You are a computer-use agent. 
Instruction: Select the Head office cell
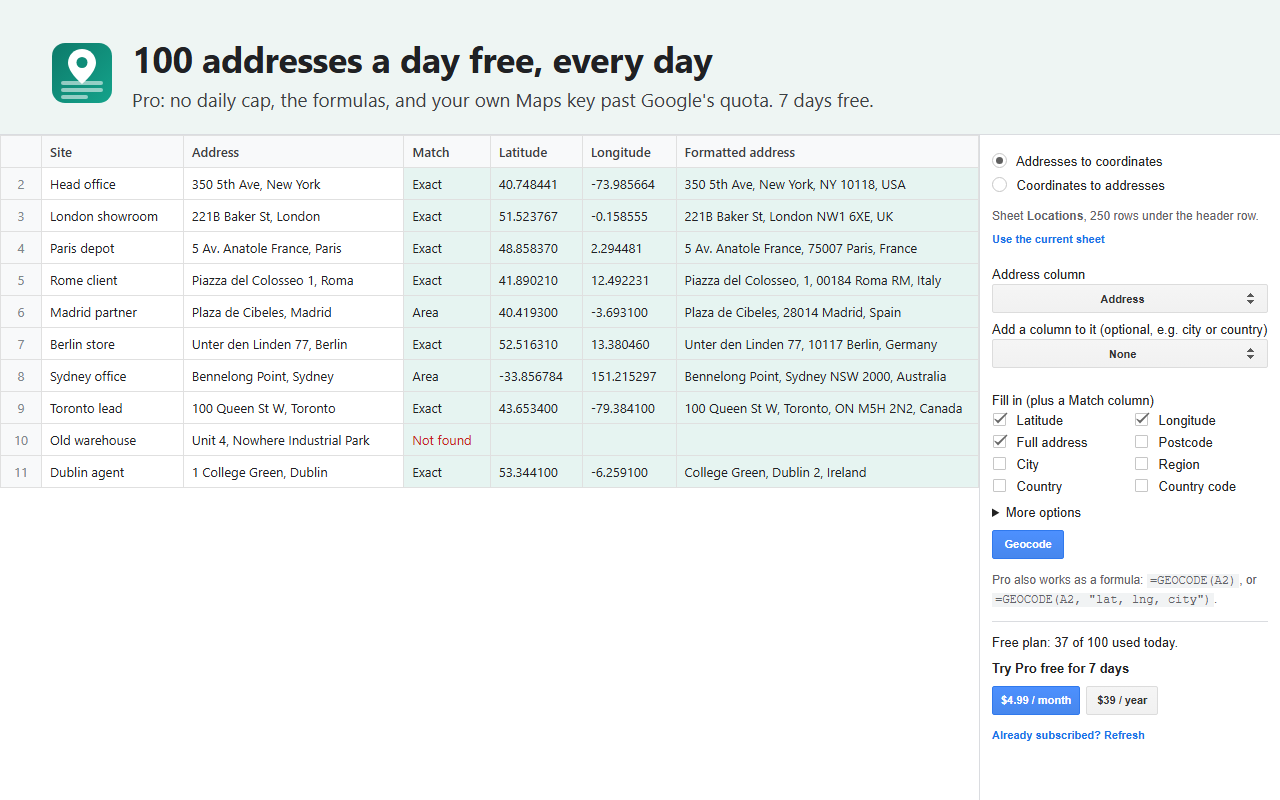point(112,184)
